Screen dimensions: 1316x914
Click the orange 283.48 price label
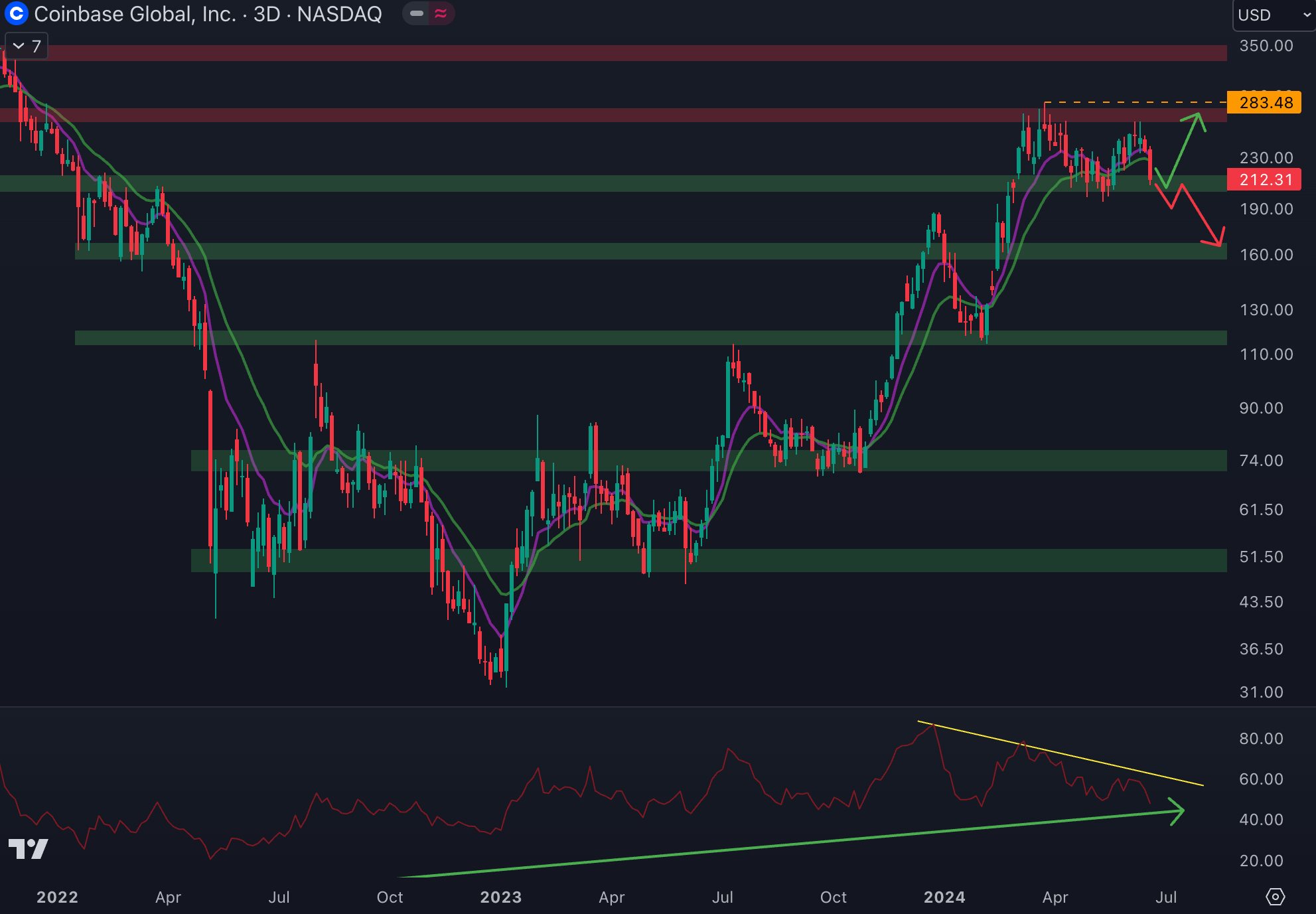point(1264,103)
